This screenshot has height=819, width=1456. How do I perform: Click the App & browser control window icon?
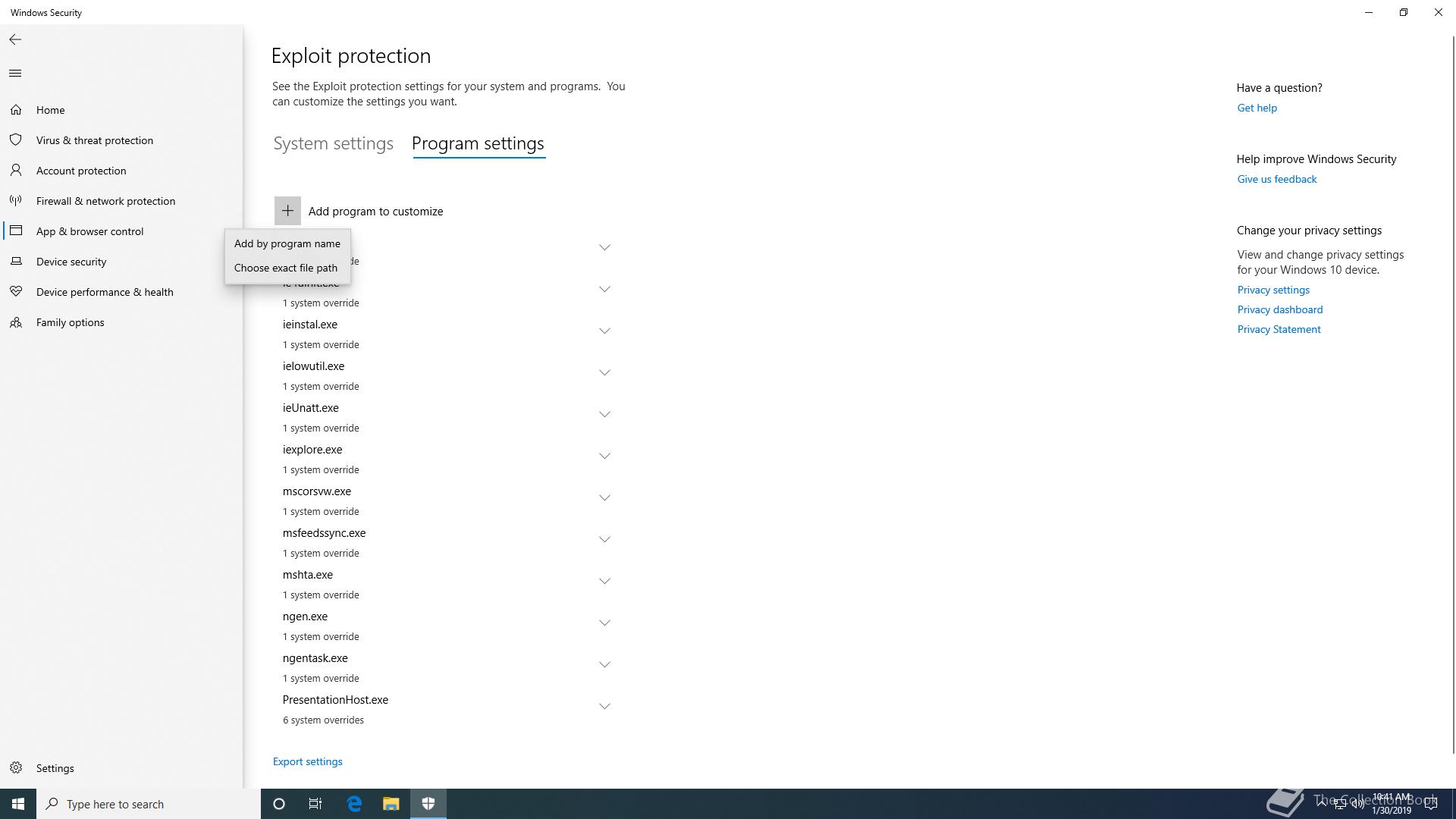click(x=16, y=231)
